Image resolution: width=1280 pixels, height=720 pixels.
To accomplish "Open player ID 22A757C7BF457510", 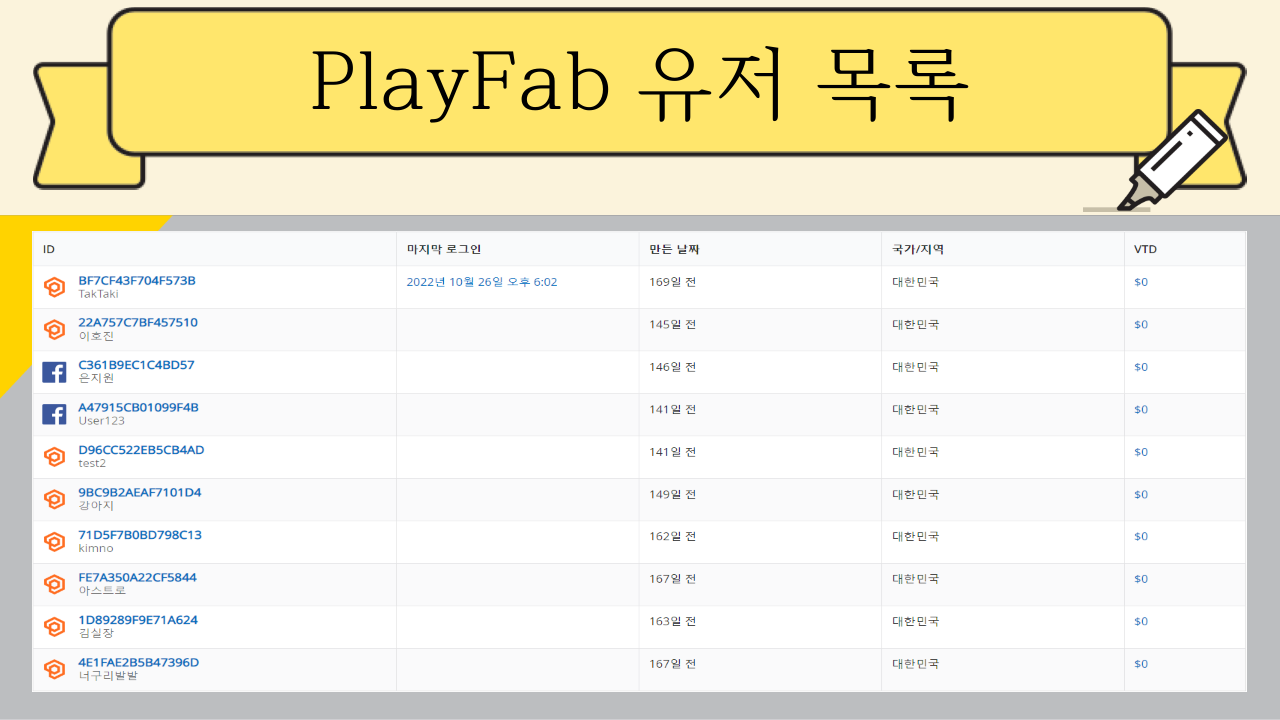I will [138, 323].
